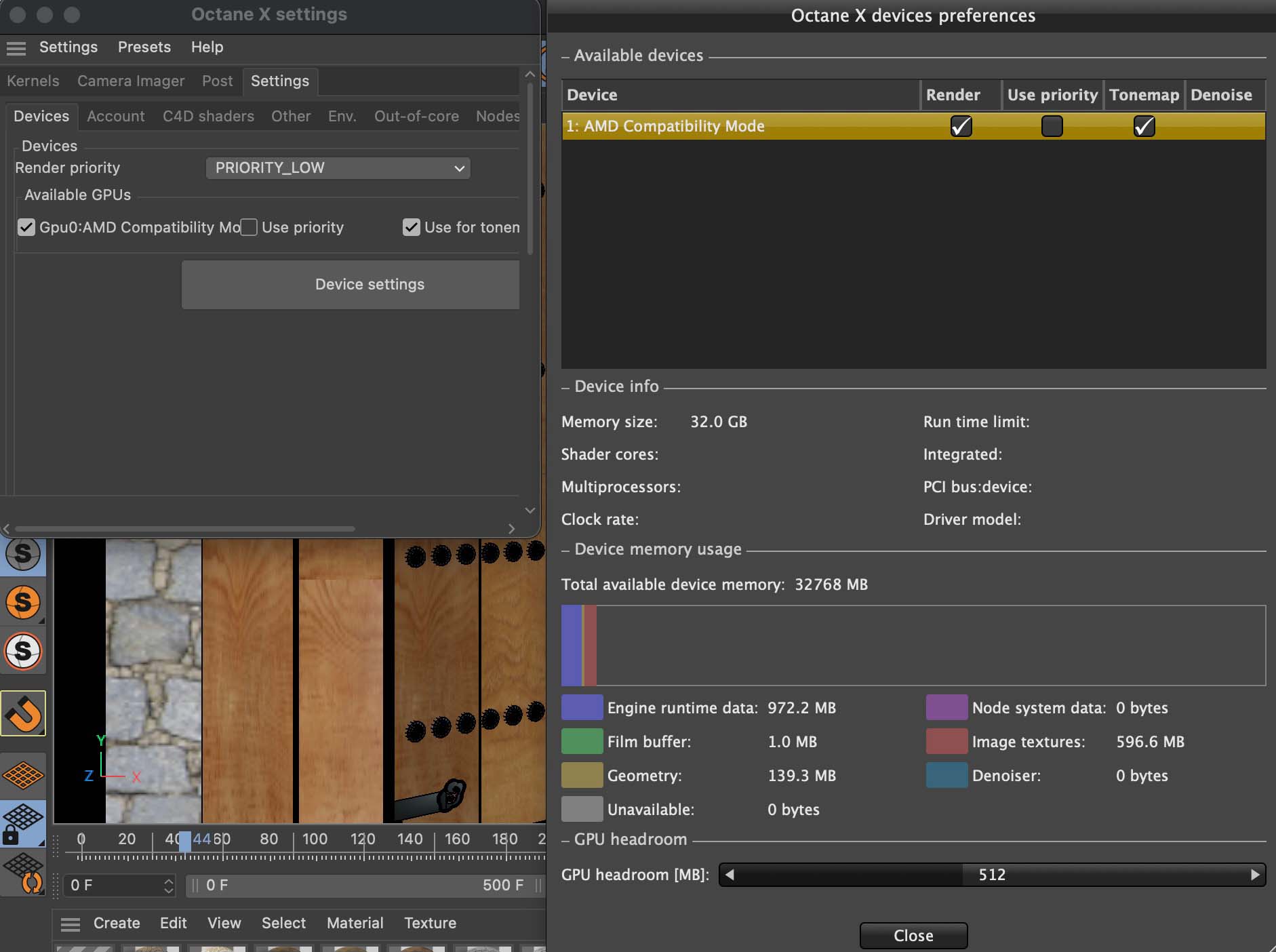
Task: Click the Device settings button
Action: pyautogui.click(x=351, y=285)
